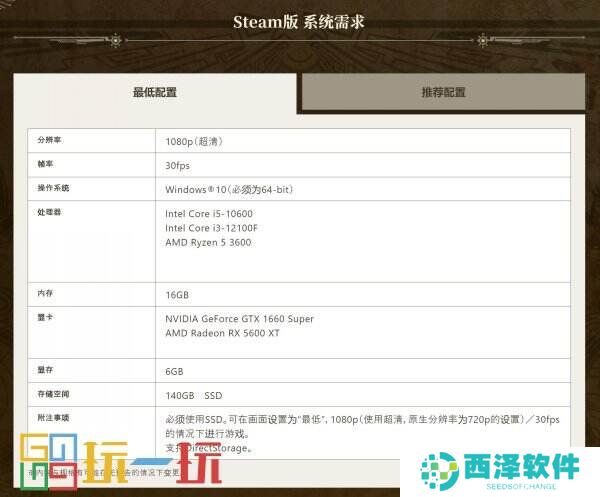Click 'AMD Radeon RX 5600 XT' entry
Image resolution: width=600 pixels, height=497 pixels.
[x=222, y=333]
